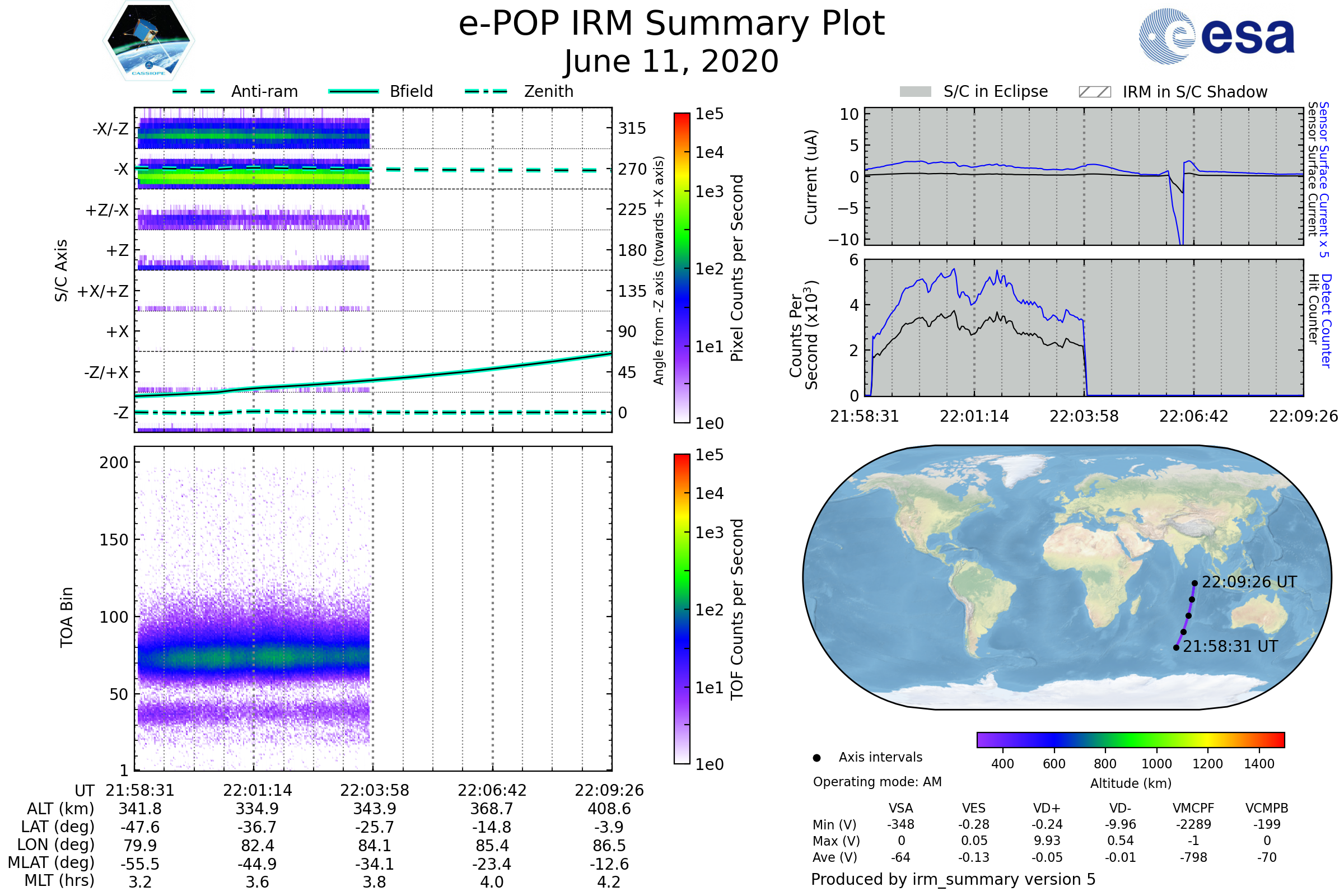The height and width of the screenshot is (896, 1344).
Task: Click the 21:58:31 UT track start point on map
Action: (x=1176, y=647)
